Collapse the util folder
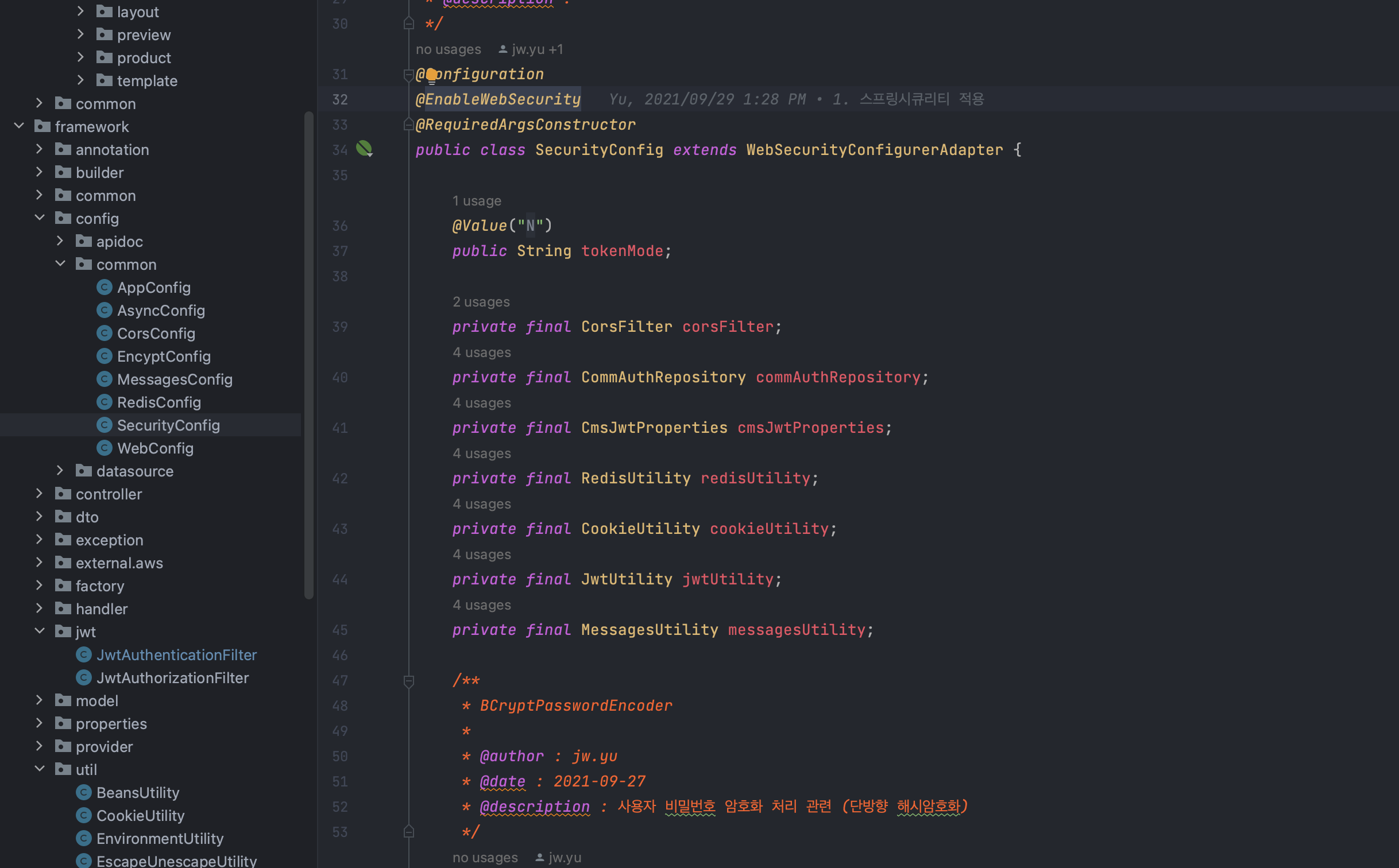Viewport: 1399px width, 868px height. (x=40, y=769)
